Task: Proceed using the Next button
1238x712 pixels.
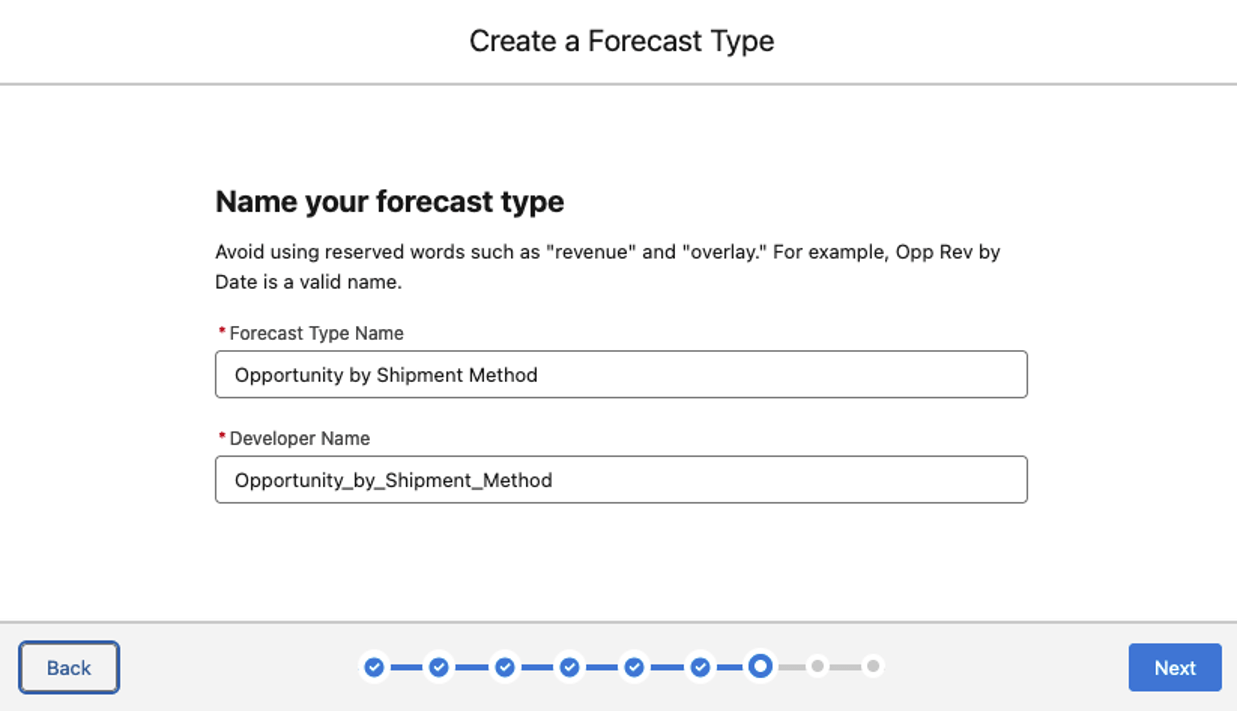Action: (x=1175, y=668)
